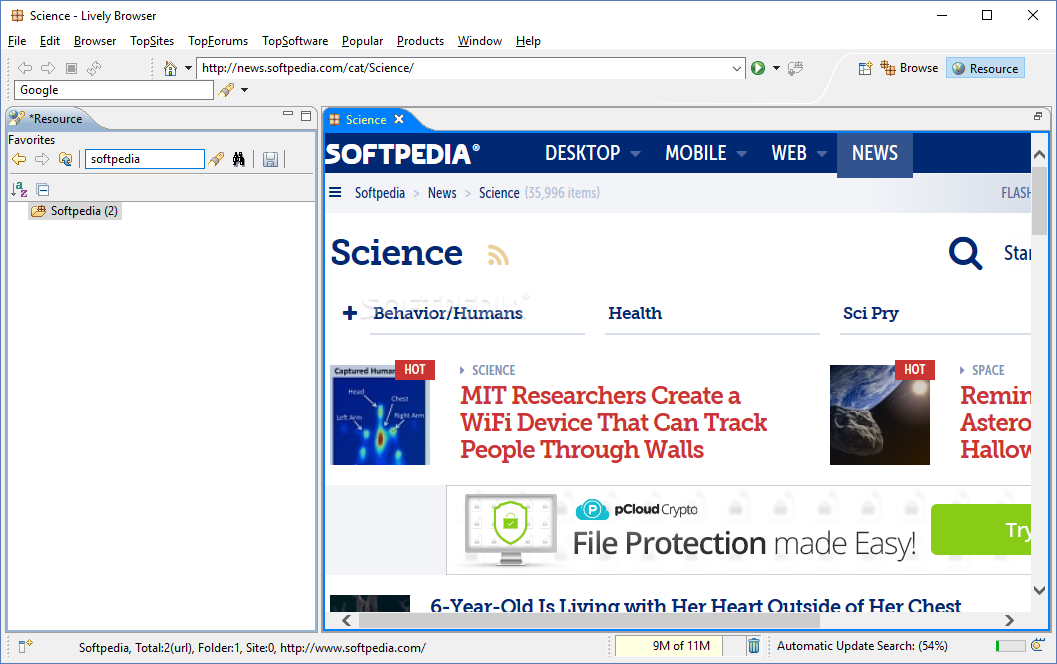Screen dimensions: 1057x664
Task: Click the NEWS navigation item
Action: point(874,153)
